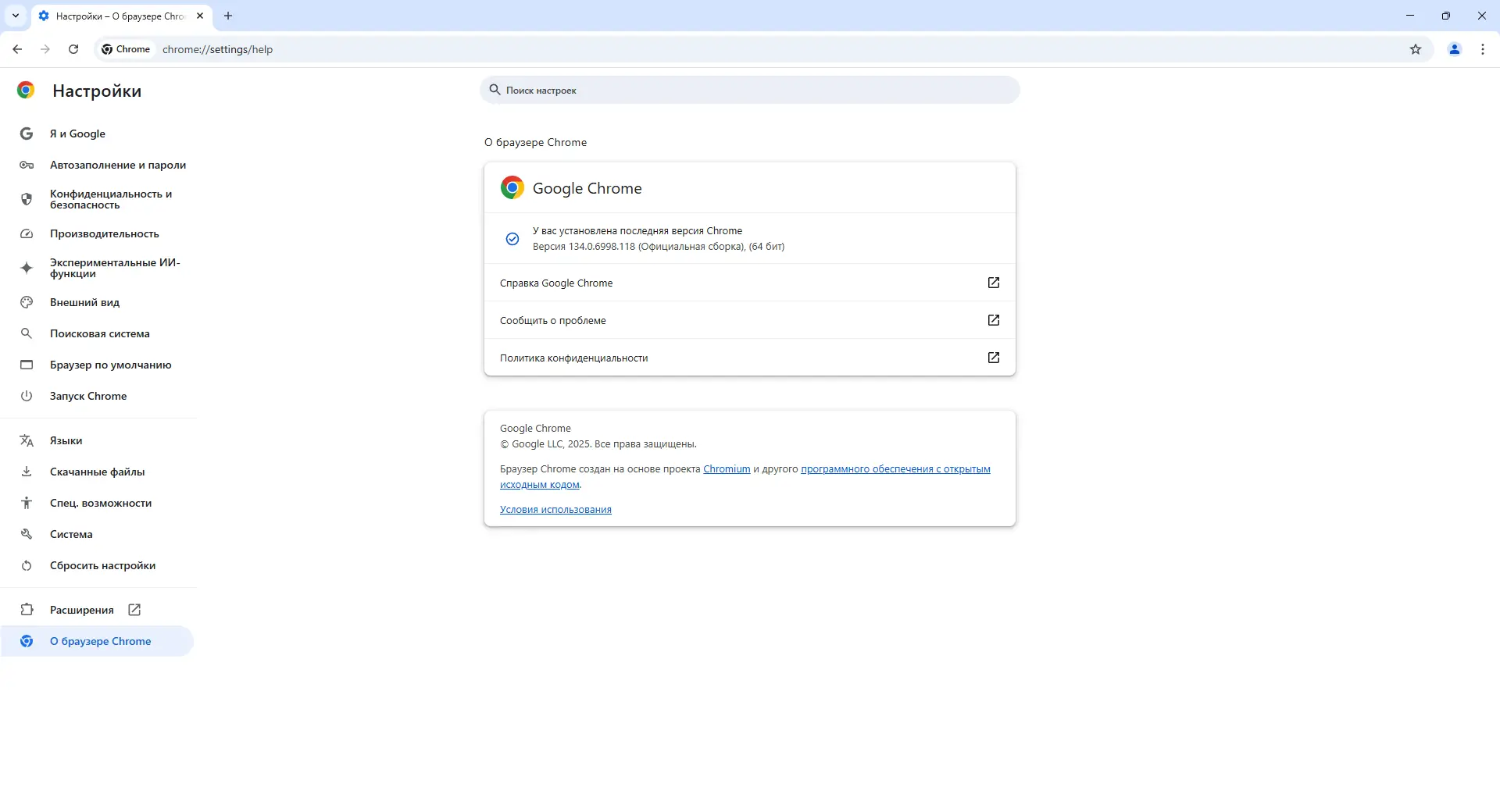Open Политика конфиденциальности external link icon

pyautogui.click(x=994, y=358)
